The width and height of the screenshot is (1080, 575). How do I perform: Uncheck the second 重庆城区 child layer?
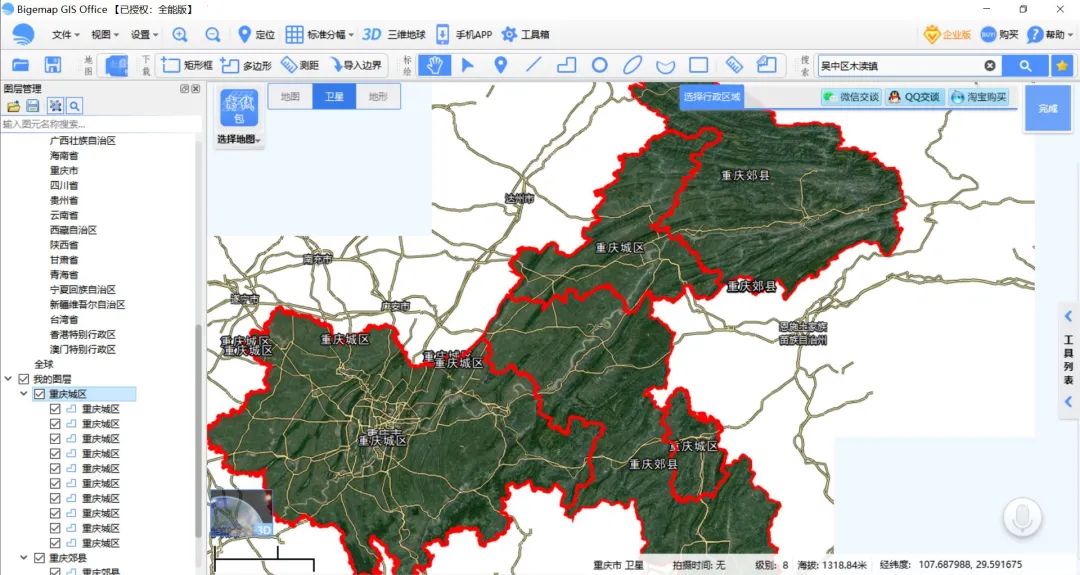pos(55,424)
